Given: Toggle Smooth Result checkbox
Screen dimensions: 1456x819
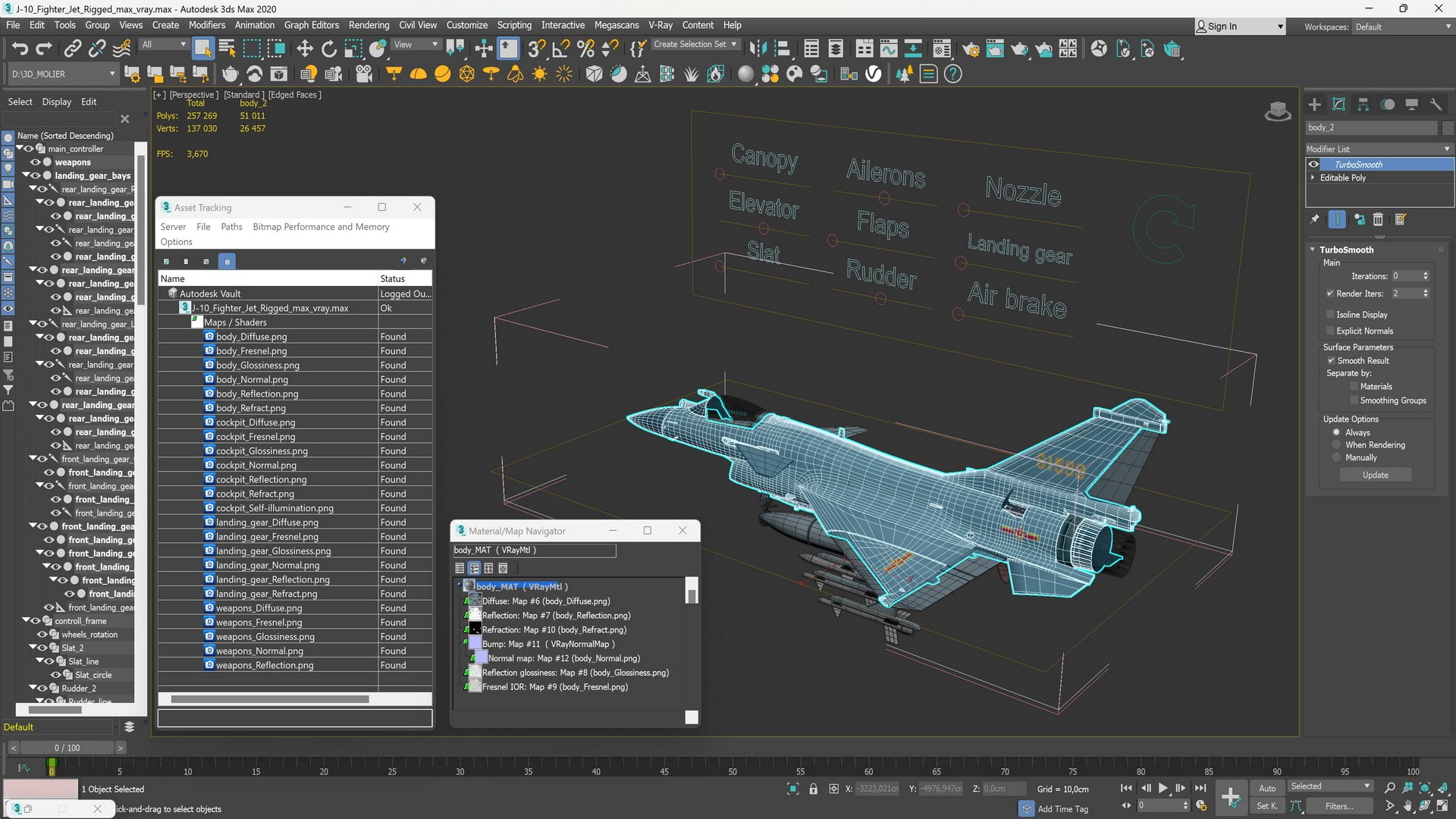Looking at the screenshot, I should (1331, 361).
